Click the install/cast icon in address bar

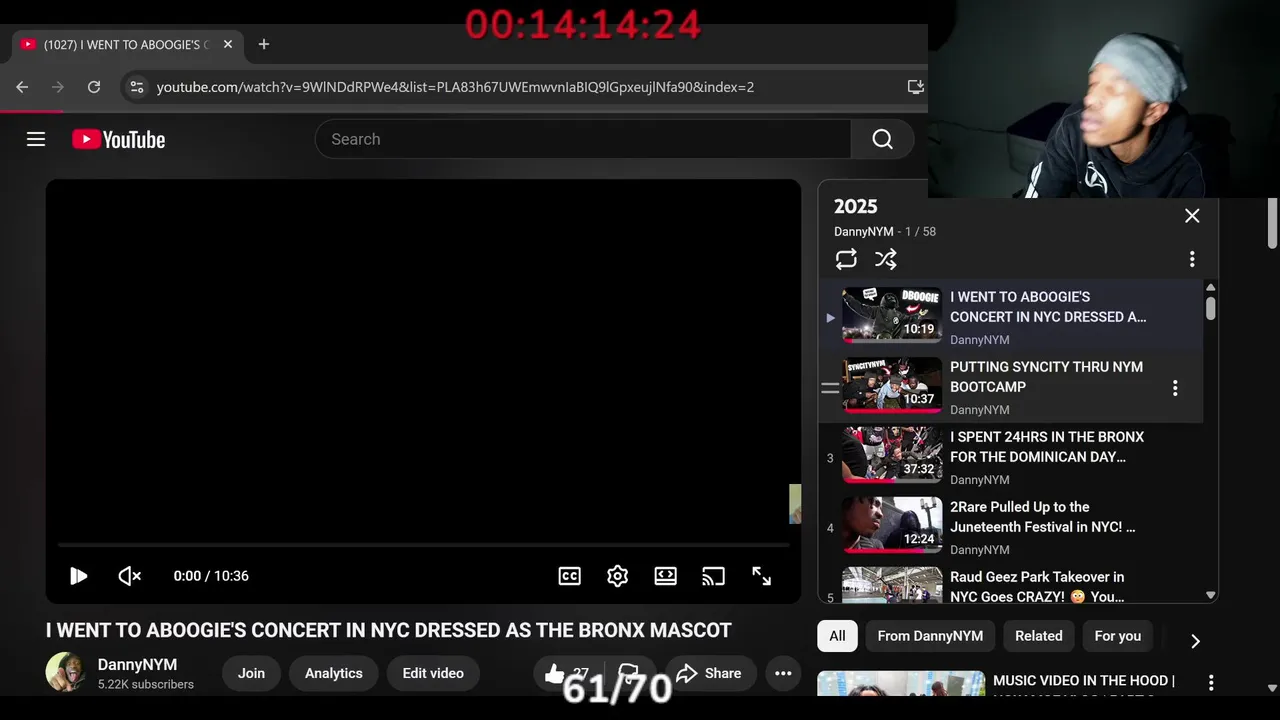(915, 87)
